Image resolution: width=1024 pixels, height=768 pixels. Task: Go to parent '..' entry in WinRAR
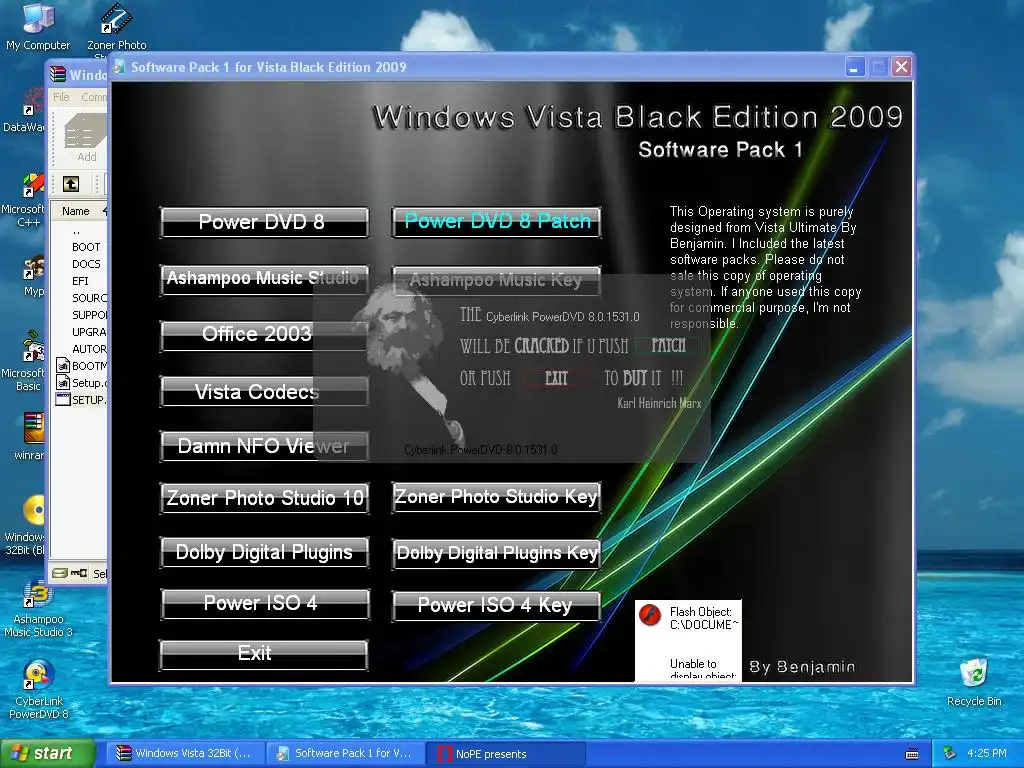click(x=76, y=231)
